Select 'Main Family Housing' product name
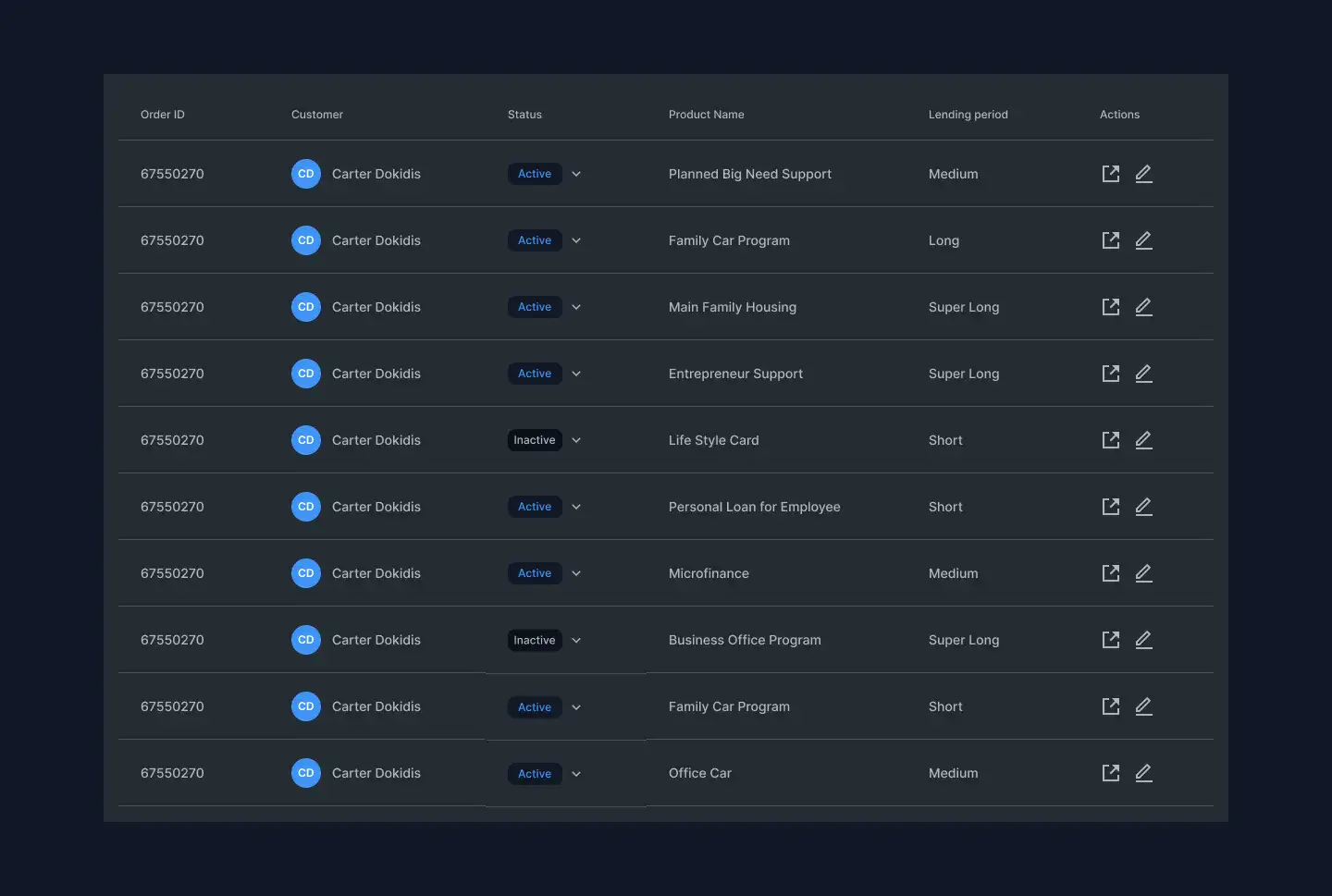The image size is (1332, 896). coord(733,307)
